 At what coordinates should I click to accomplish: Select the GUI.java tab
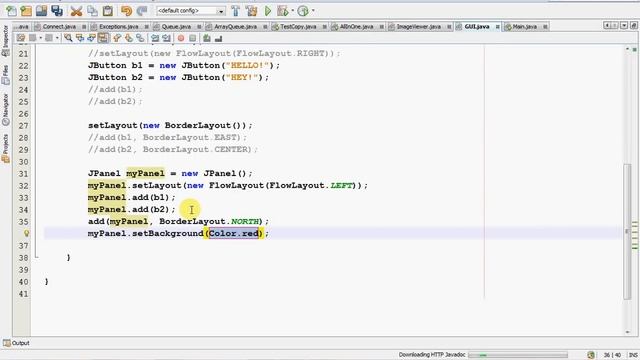point(477,27)
